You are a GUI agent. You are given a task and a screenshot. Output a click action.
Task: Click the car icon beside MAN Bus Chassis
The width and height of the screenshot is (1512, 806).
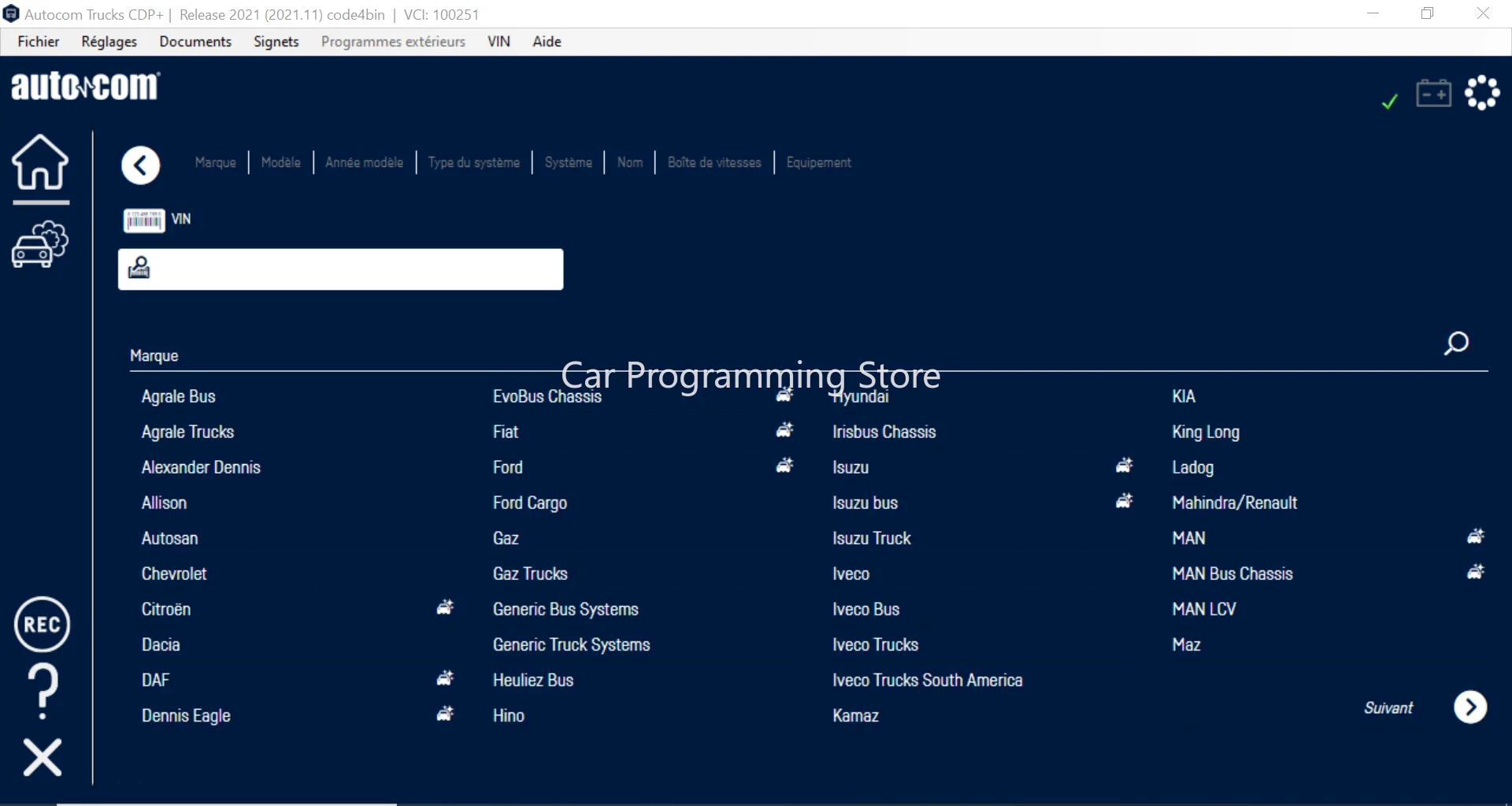[1476, 572]
